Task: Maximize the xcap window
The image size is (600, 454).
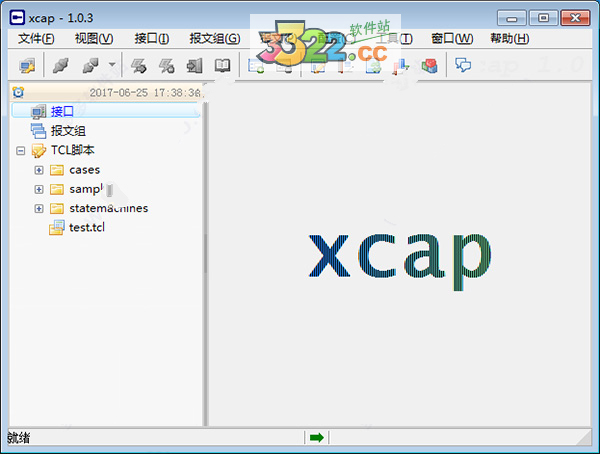Action: 543,18
